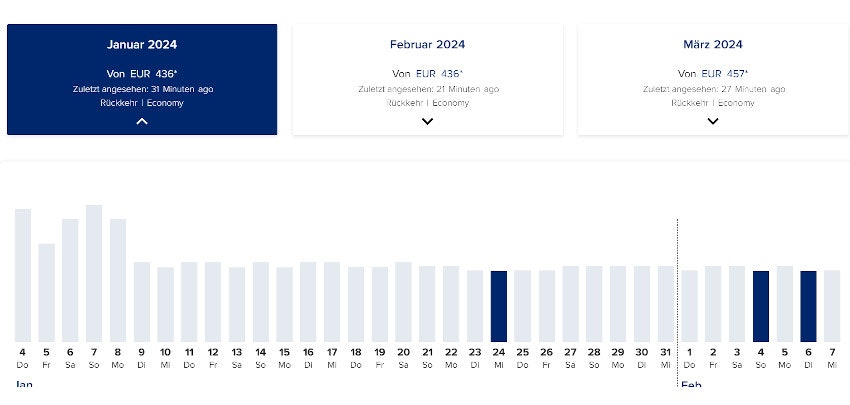The image size is (850, 405).
Task: Expand the März 2024 chevron arrow
Action: [x=713, y=121]
